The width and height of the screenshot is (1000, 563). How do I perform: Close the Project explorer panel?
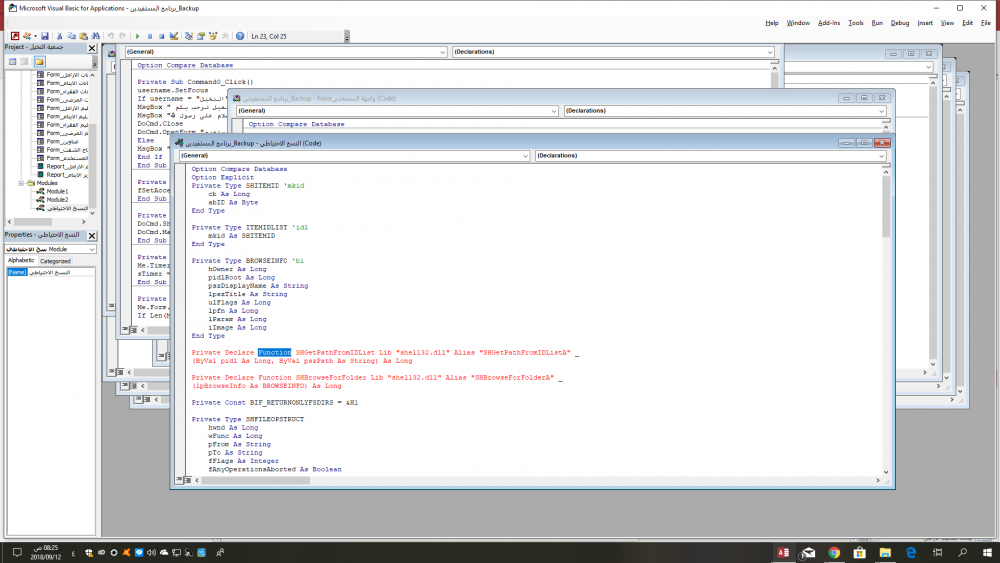click(x=91, y=48)
